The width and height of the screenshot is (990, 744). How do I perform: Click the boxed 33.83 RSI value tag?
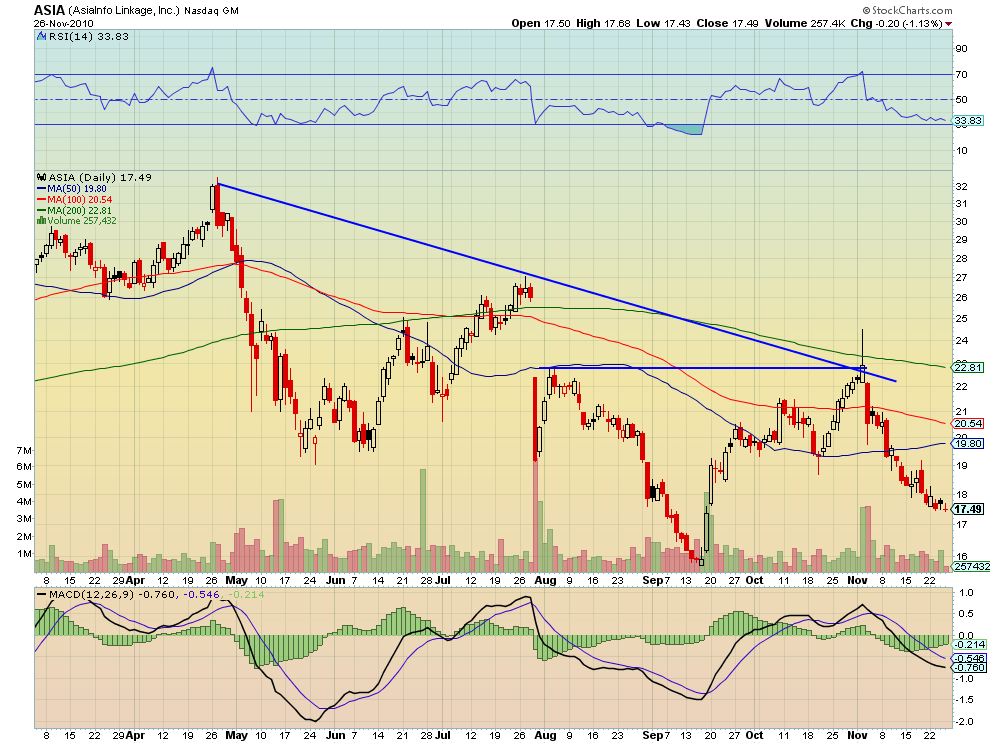[968, 121]
